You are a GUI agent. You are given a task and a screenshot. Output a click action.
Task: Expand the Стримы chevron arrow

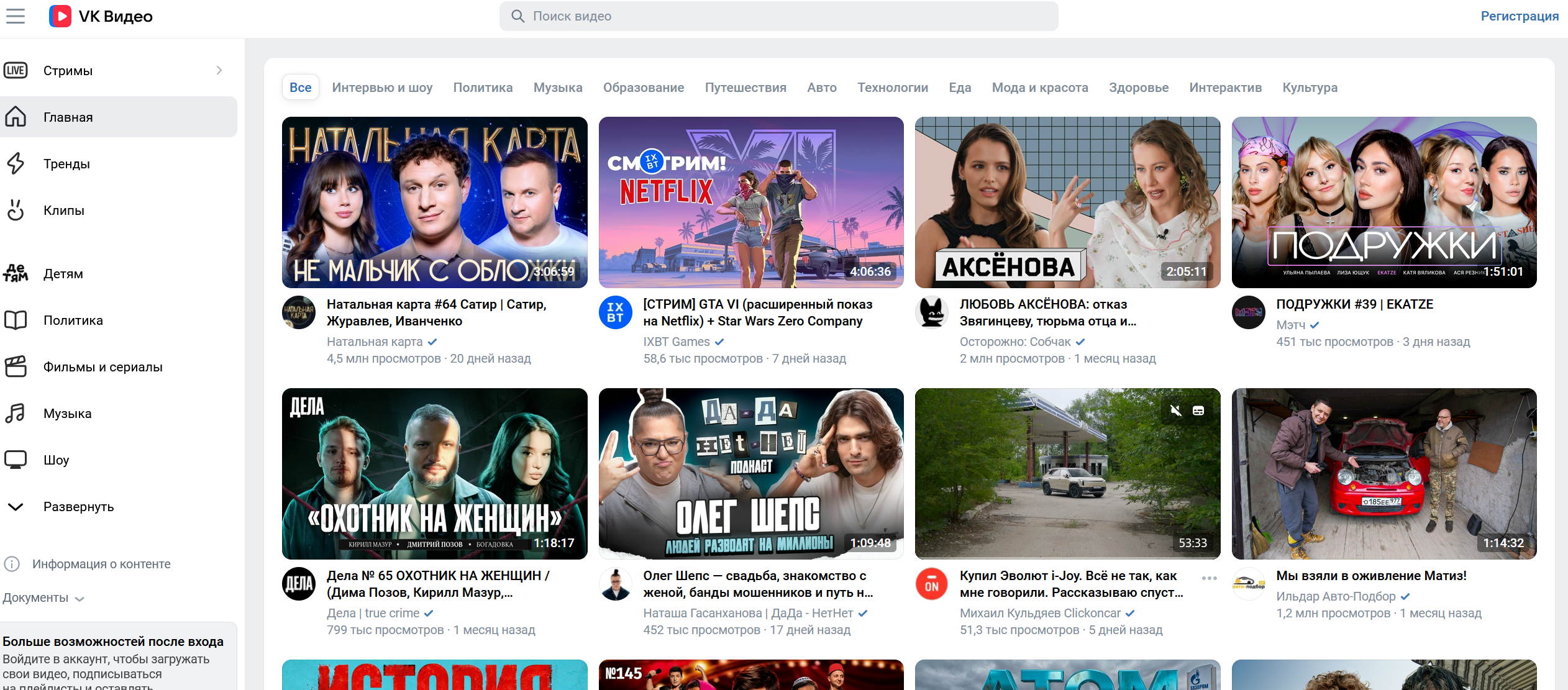(x=219, y=70)
